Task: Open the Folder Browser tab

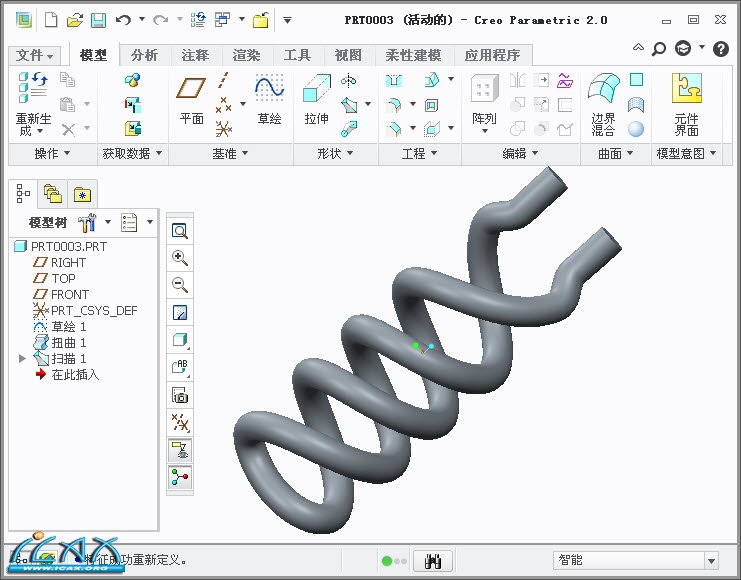Action: [53, 194]
